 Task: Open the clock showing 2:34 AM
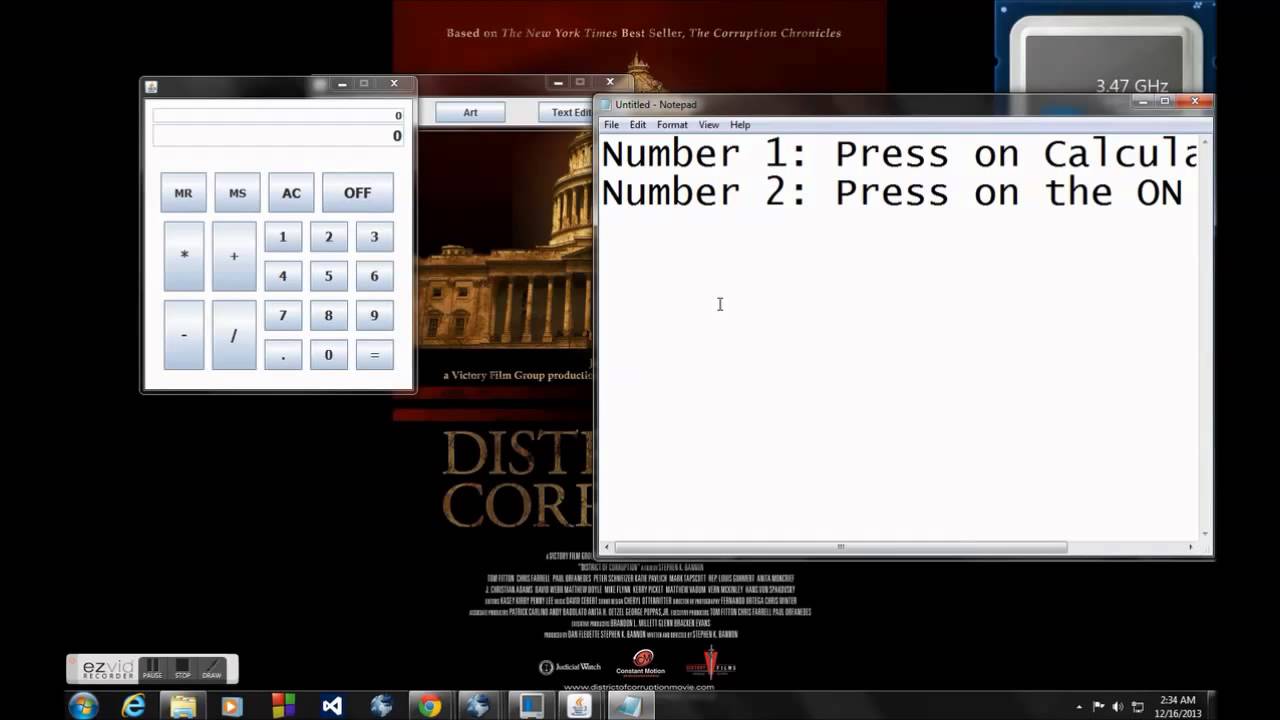point(1178,706)
